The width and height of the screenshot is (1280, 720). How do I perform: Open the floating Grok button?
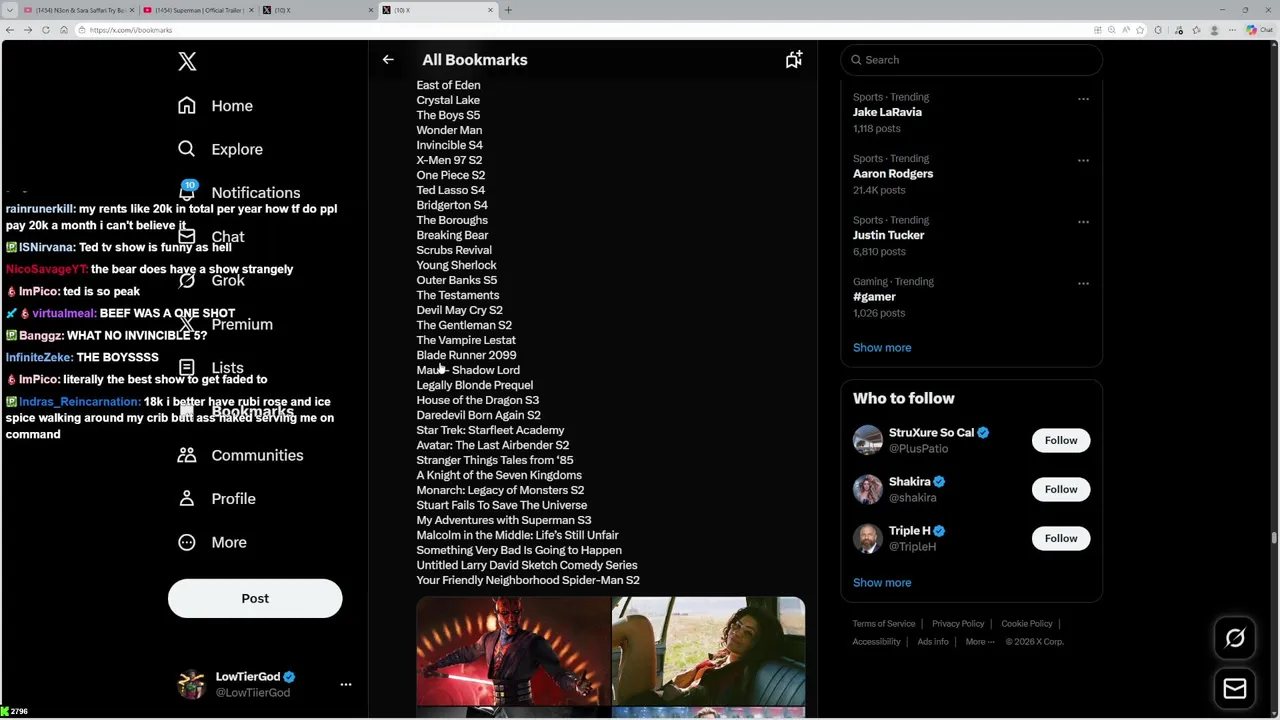1235,638
